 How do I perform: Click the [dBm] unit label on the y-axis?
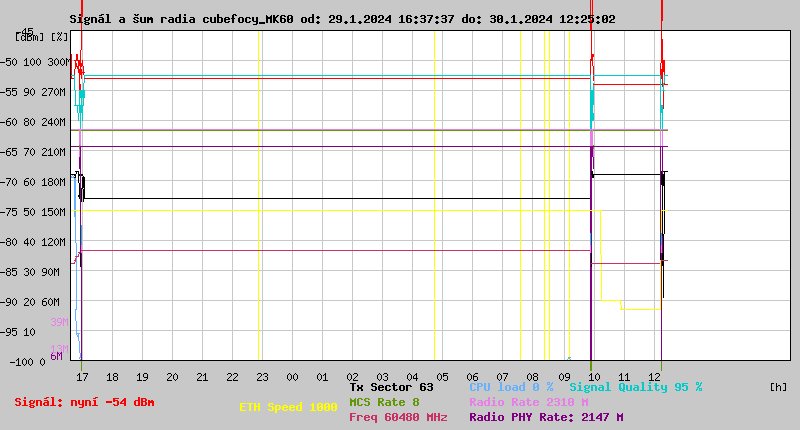(29, 36)
